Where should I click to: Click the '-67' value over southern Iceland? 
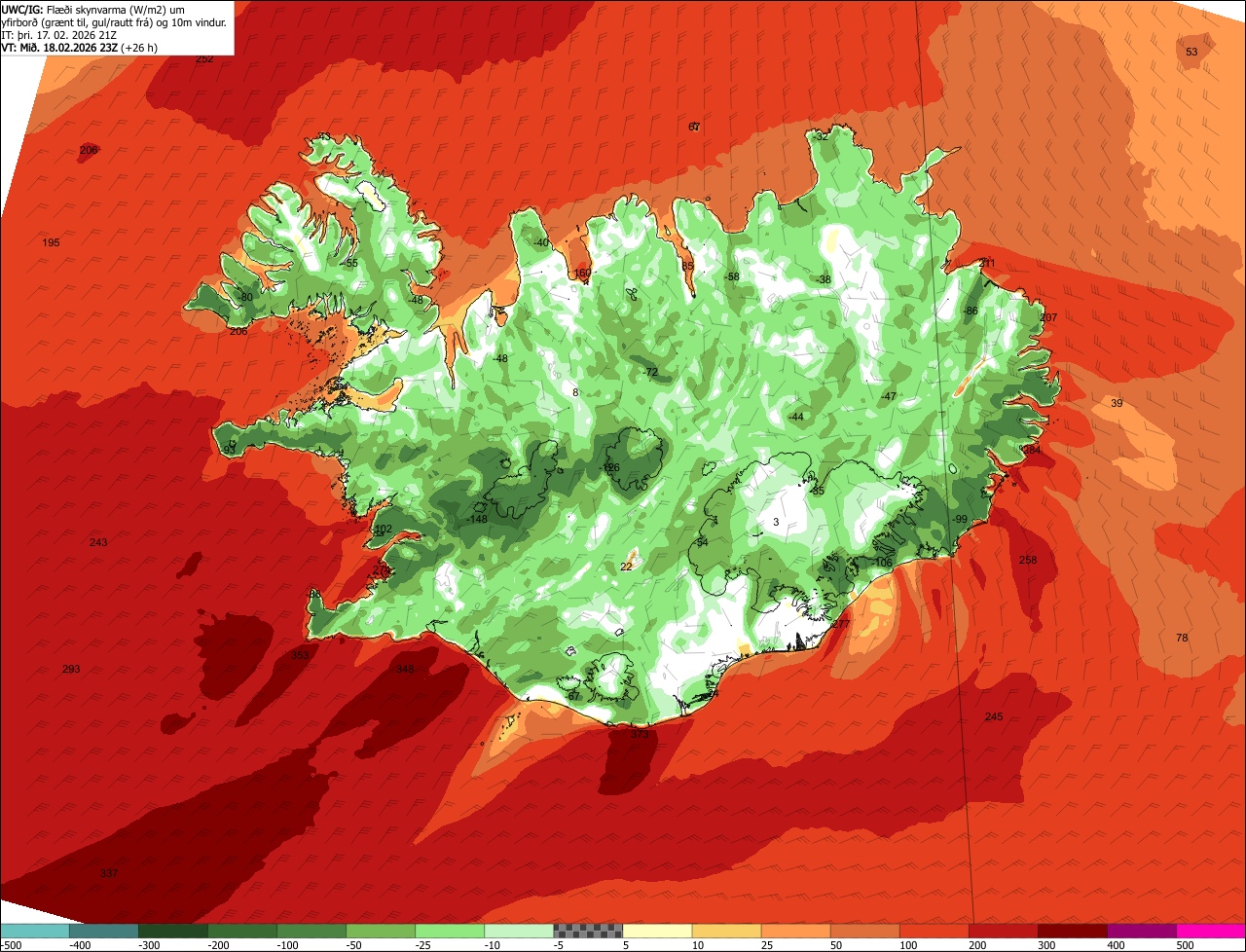(x=572, y=696)
